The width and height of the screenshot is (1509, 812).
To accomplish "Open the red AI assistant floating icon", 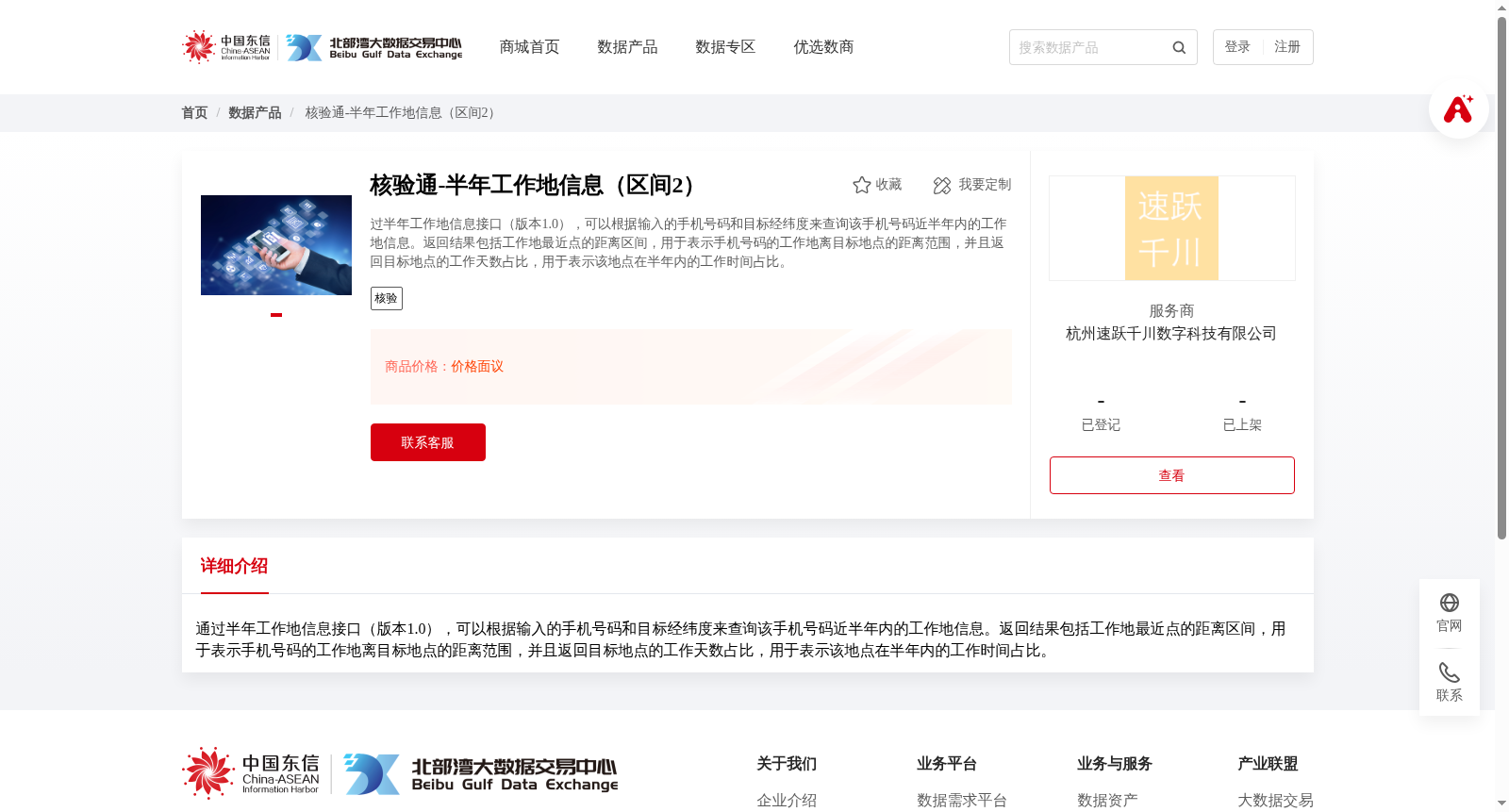I will (1458, 108).
